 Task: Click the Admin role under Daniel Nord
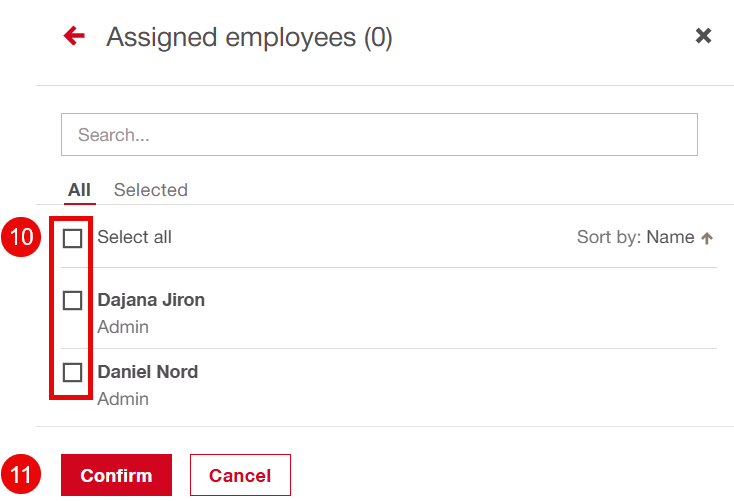[123, 399]
